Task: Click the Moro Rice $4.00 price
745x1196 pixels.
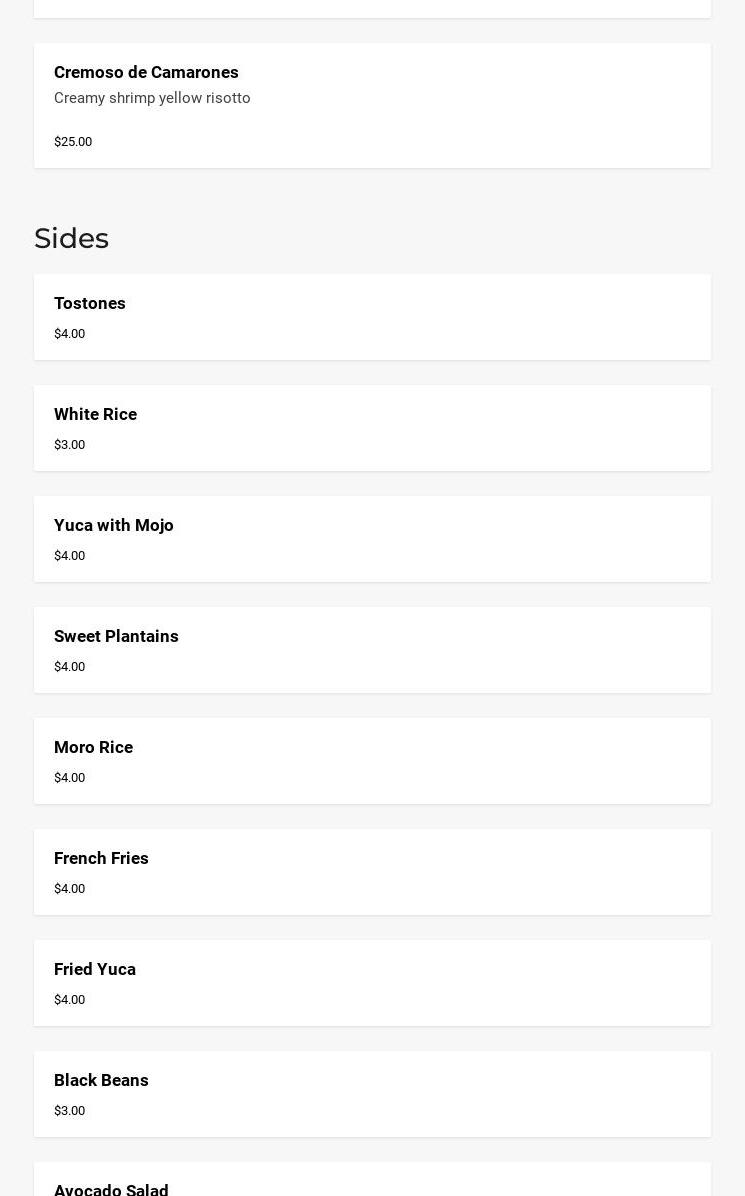Action: tap(70, 778)
